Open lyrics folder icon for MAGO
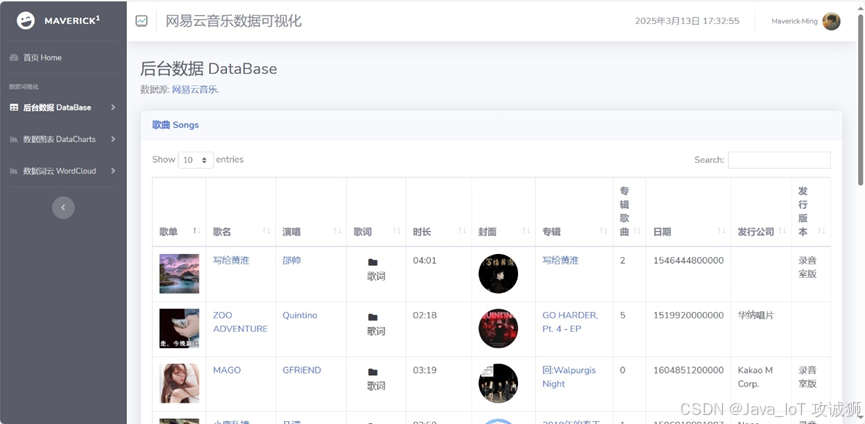Viewport: 865px width, 424px height. (x=373, y=372)
